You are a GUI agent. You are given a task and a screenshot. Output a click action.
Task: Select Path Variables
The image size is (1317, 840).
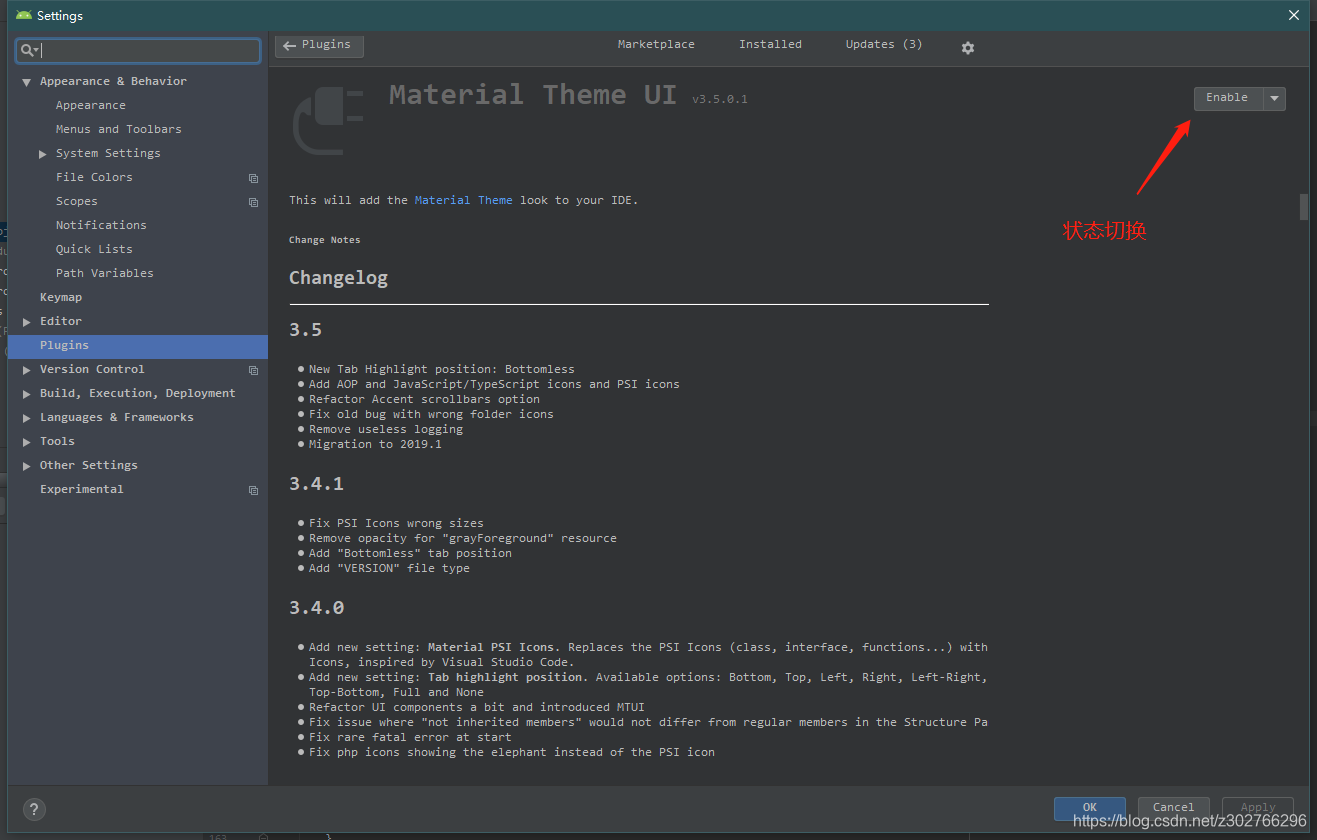point(105,273)
